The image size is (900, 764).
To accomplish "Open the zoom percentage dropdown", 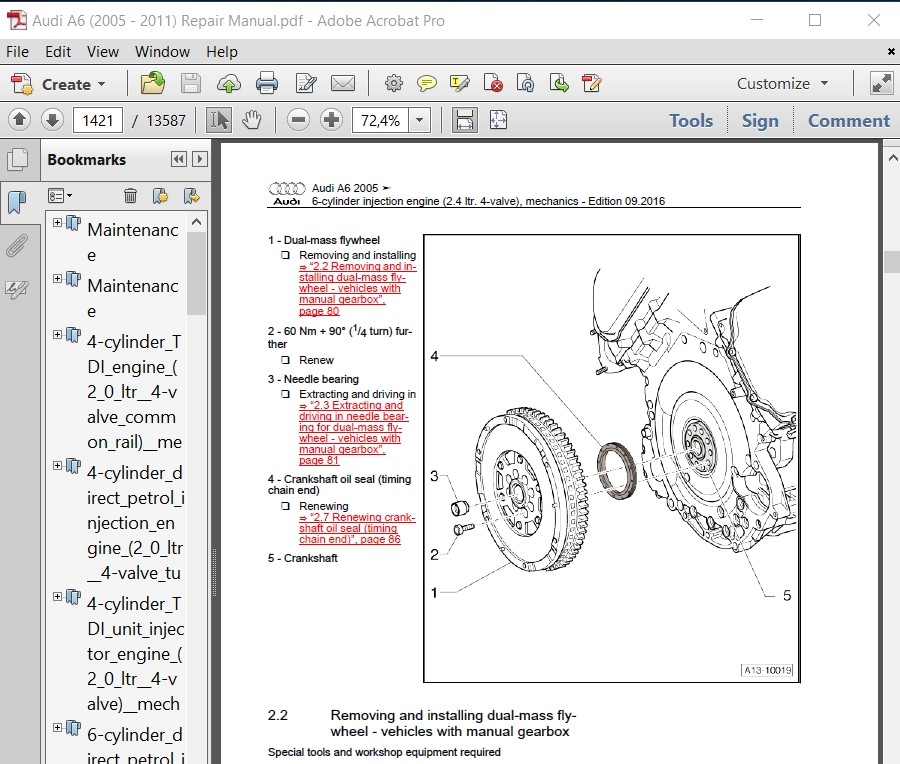I will (x=419, y=121).
